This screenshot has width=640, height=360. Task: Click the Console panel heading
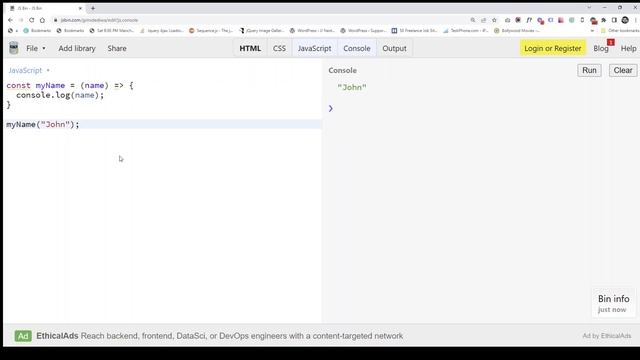pyautogui.click(x=342, y=70)
